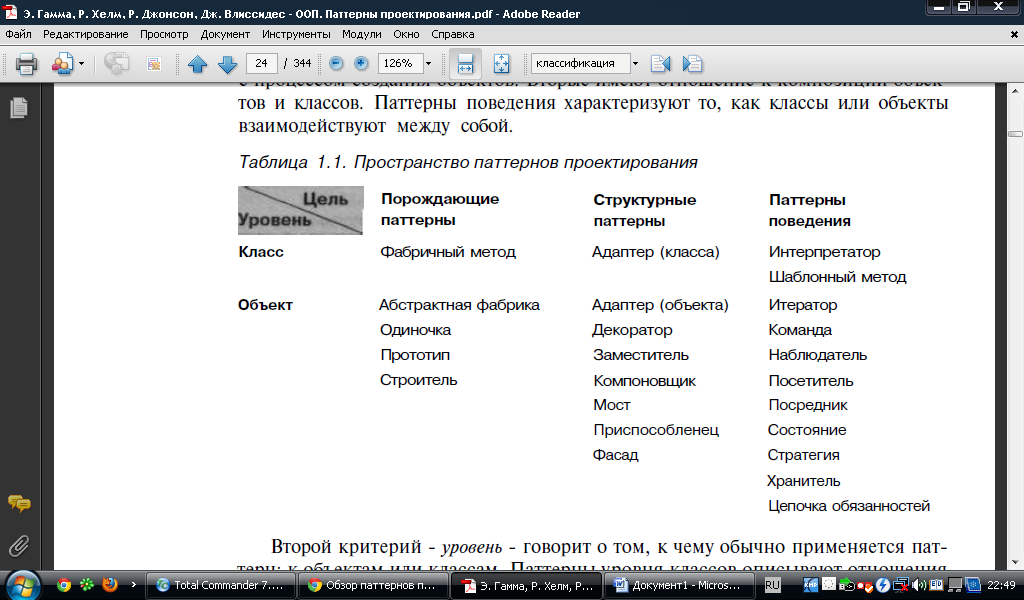Expand quick launch overflow chevron
This screenshot has width=1024, height=600.
click(134, 584)
